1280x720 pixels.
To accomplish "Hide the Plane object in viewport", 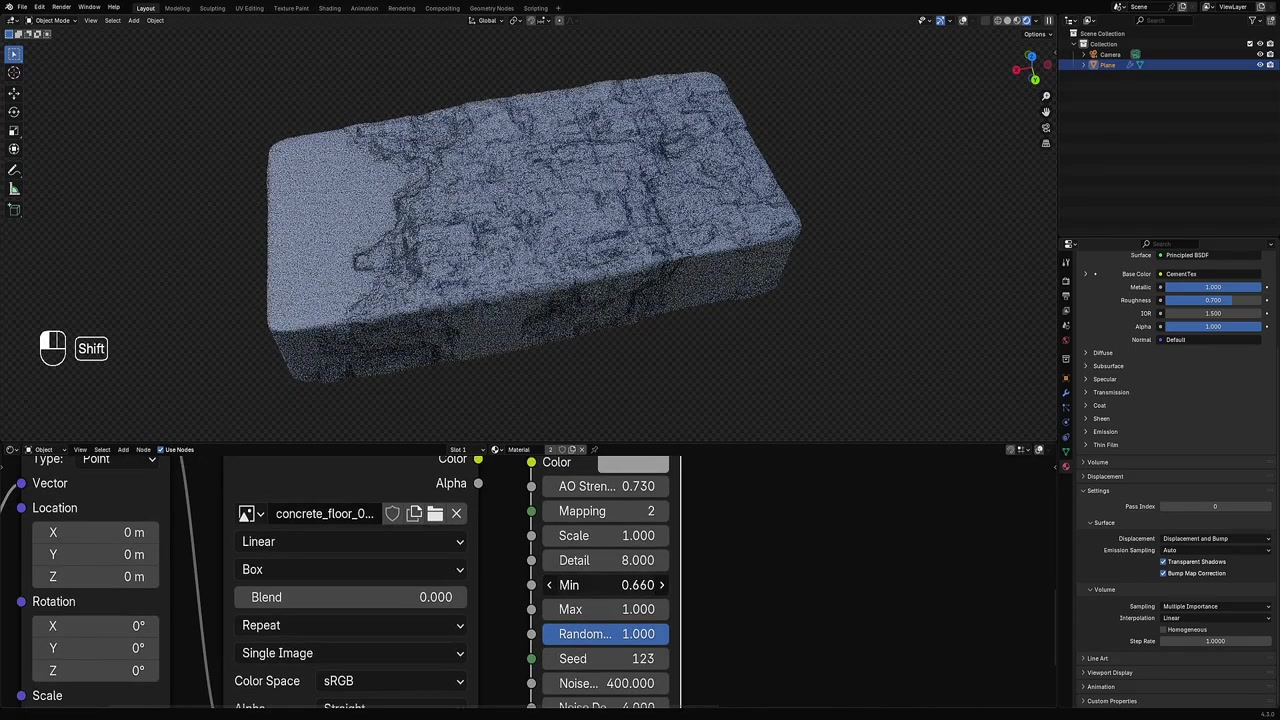I will [1259, 65].
